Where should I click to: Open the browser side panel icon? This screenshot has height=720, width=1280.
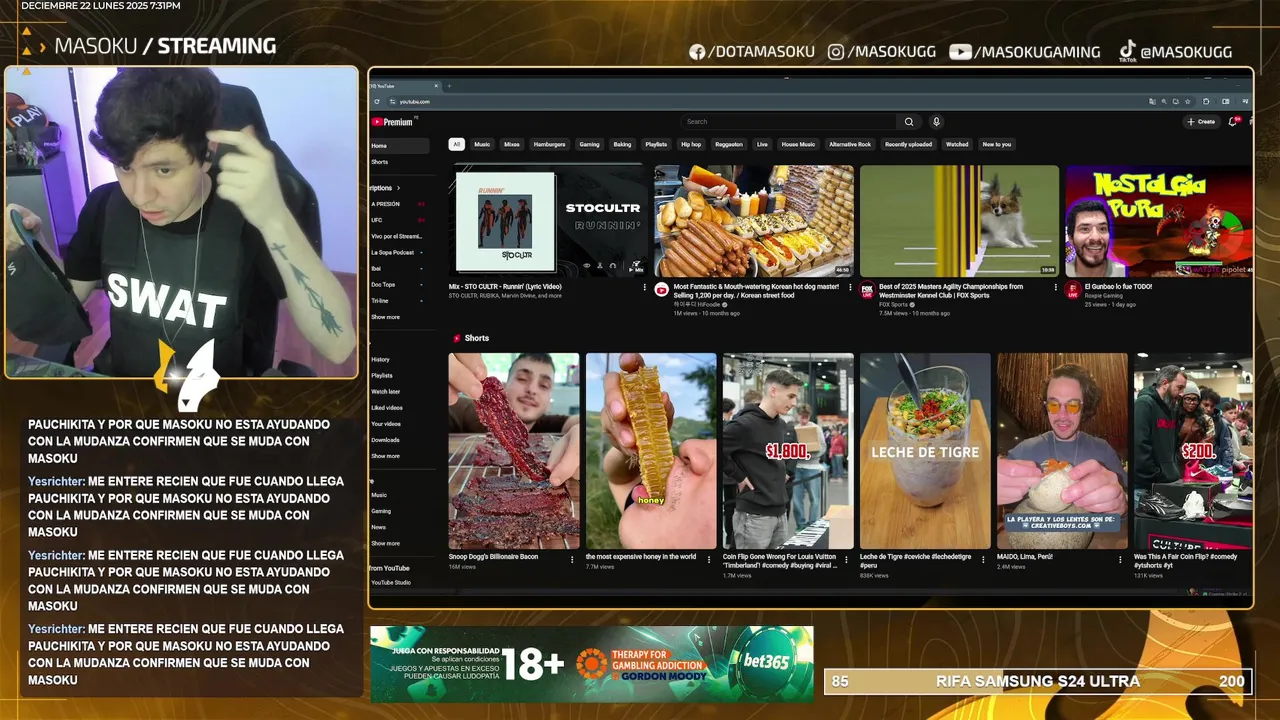[1226, 101]
